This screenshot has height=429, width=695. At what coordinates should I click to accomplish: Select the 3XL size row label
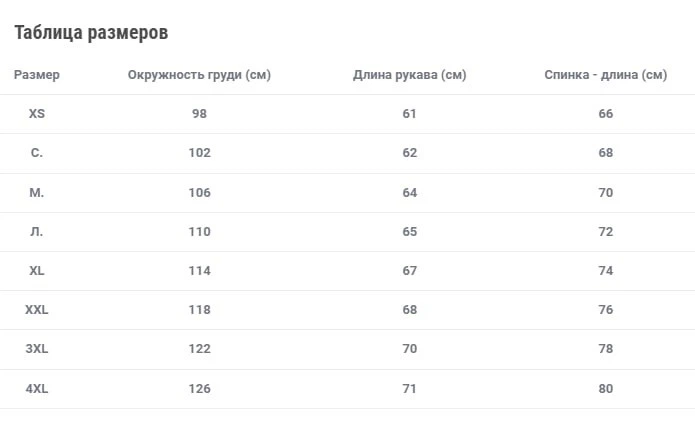click(37, 348)
